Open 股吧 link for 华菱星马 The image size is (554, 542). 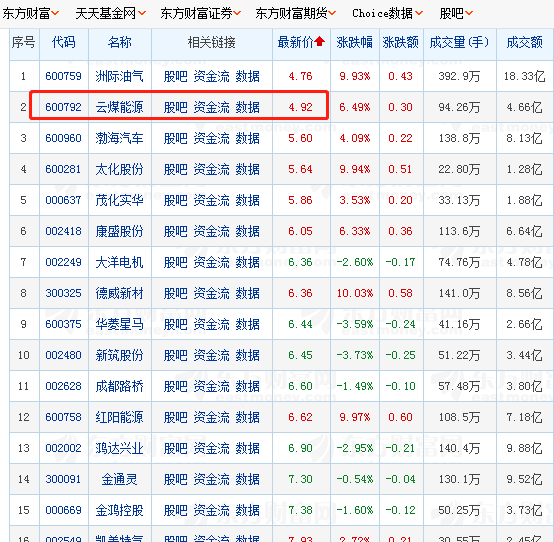point(176,324)
